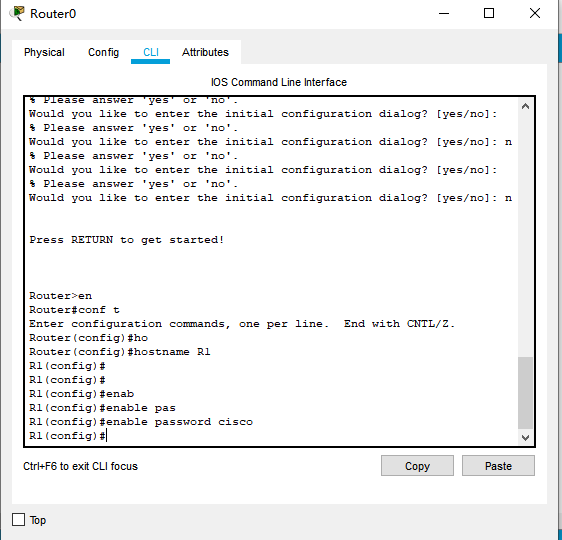Switch to the Physical tab
The height and width of the screenshot is (540, 562).
pos(44,52)
